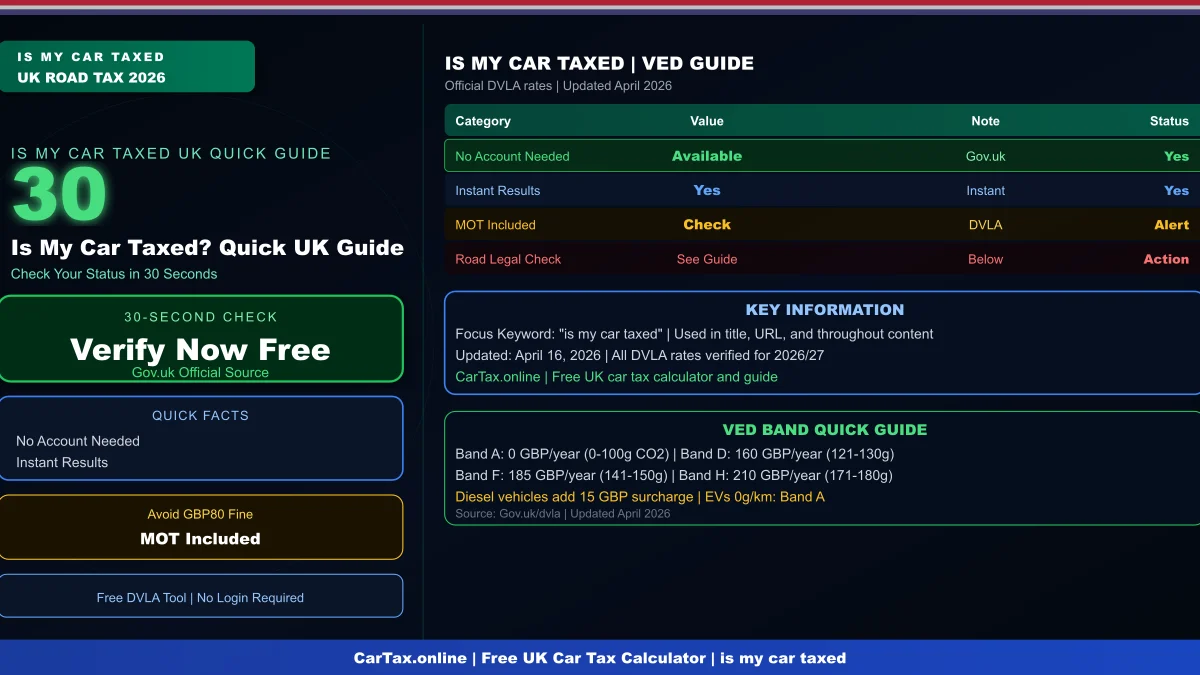Click the Gov.uk note in No Account Needed row
The image size is (1200, 675).
point(985,156)
